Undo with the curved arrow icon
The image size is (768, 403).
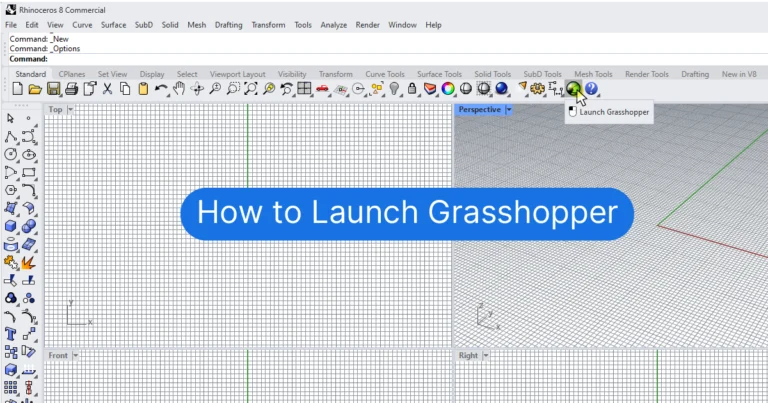[161, 89]
